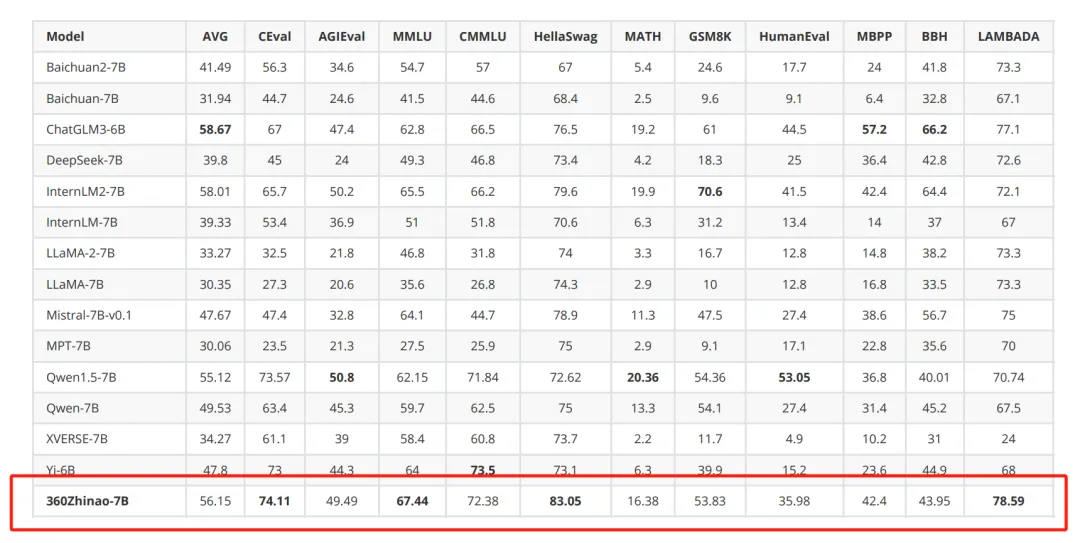Click the XVERSE-7B model name
The height and width of the screenshot is (543, 1080).
(x=77, y=439)
